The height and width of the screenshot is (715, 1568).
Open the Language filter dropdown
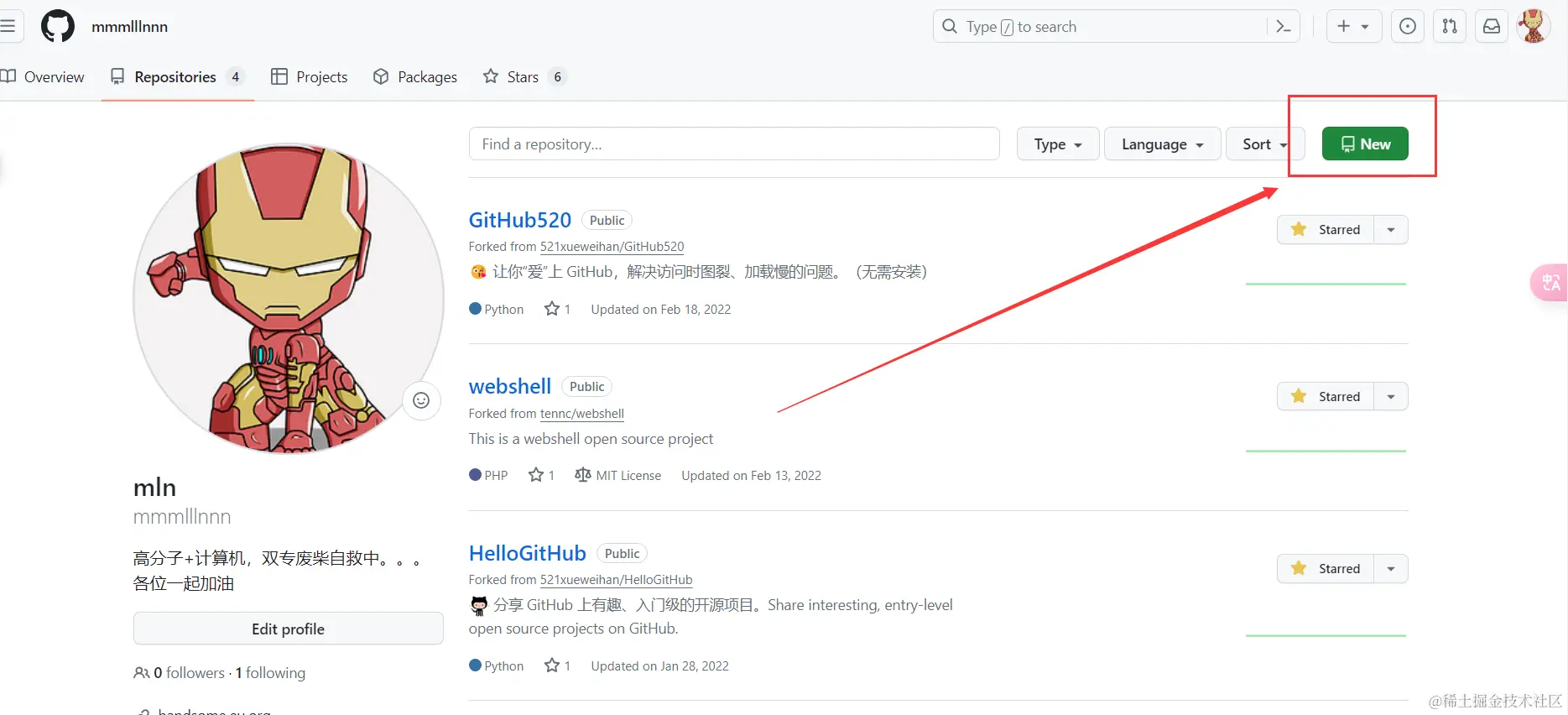(x=1163, y=144)
